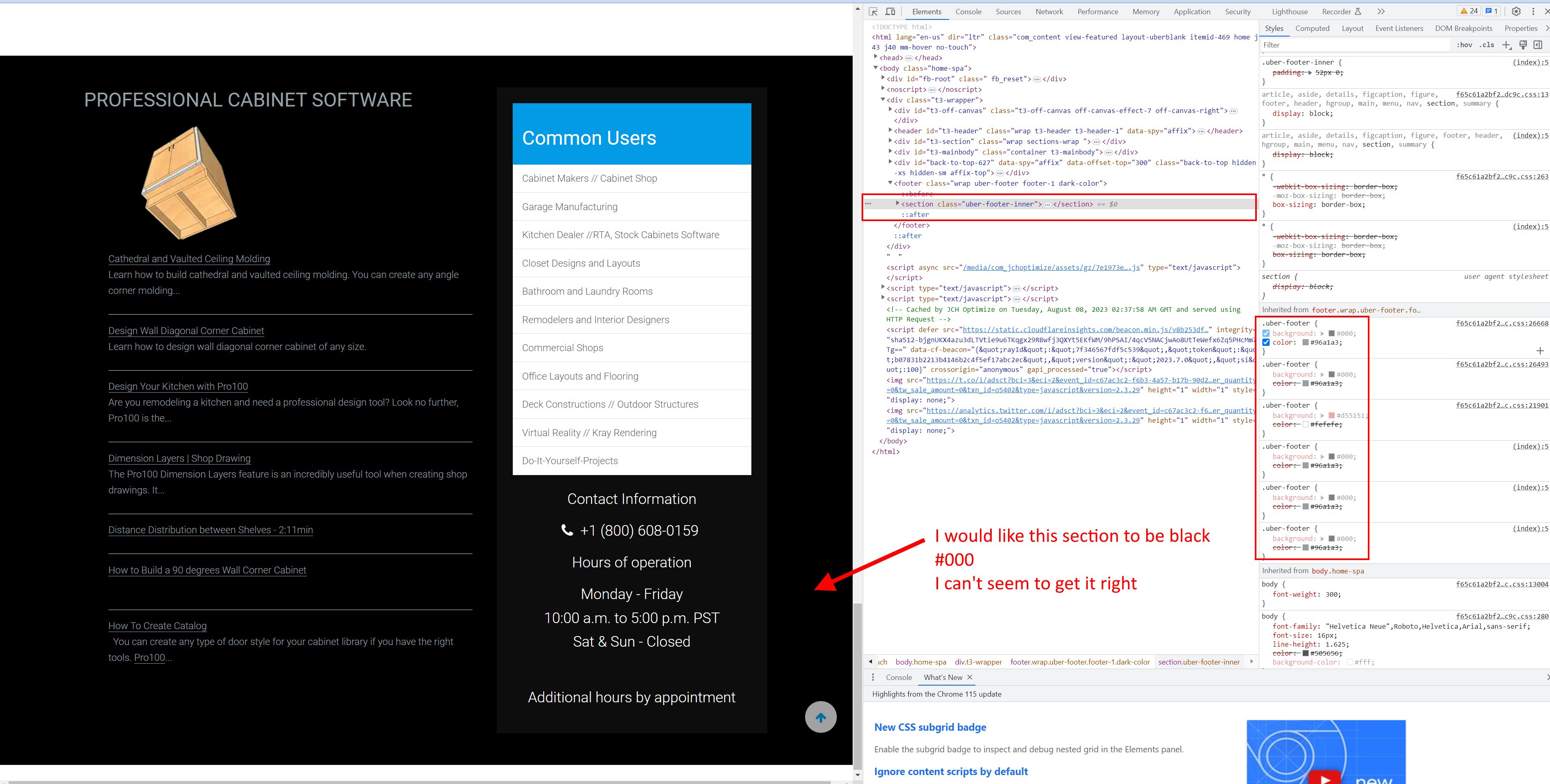1550x784 pixels.
Task: Click the styles Filter input field
Action: click(1354, 45)
